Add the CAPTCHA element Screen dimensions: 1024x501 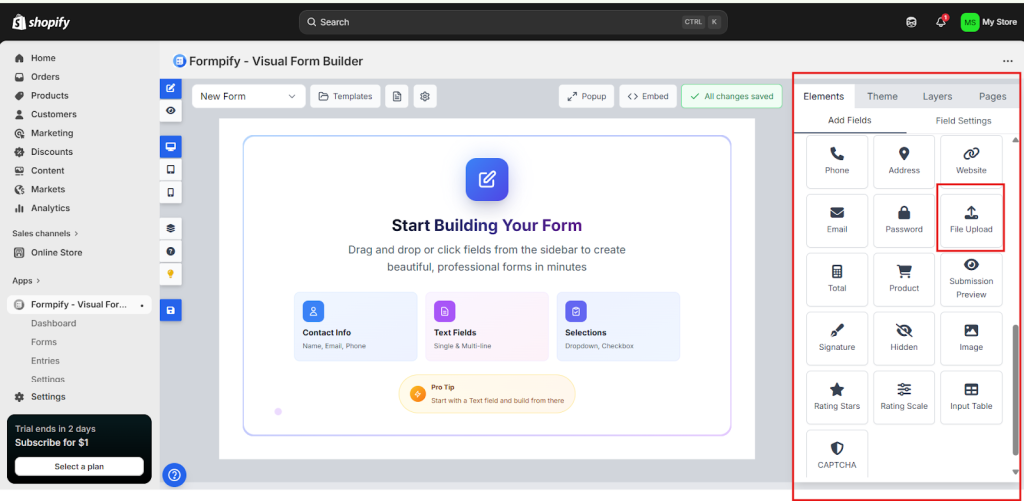pos(836,455)
